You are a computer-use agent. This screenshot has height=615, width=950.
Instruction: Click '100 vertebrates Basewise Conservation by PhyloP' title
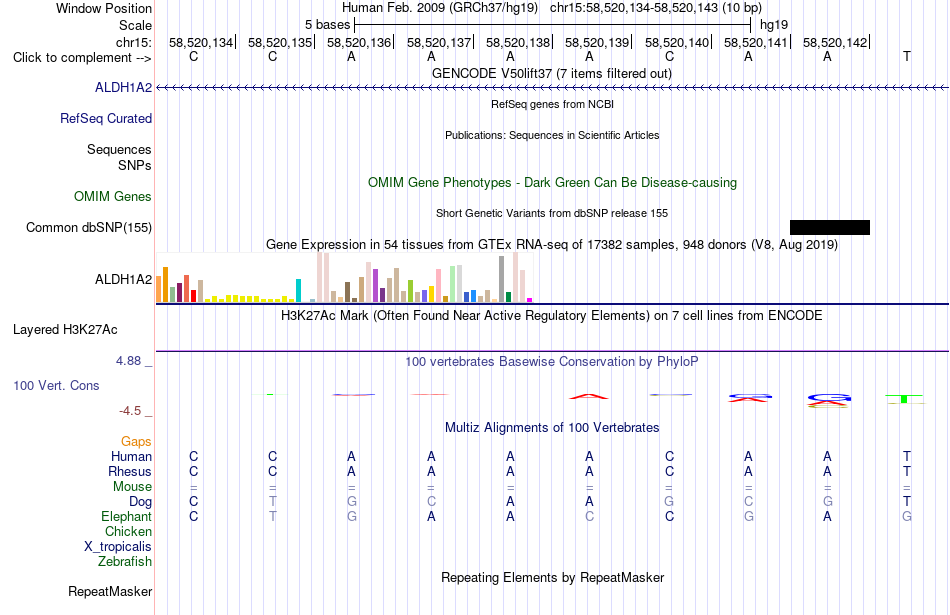click(551, 362)
